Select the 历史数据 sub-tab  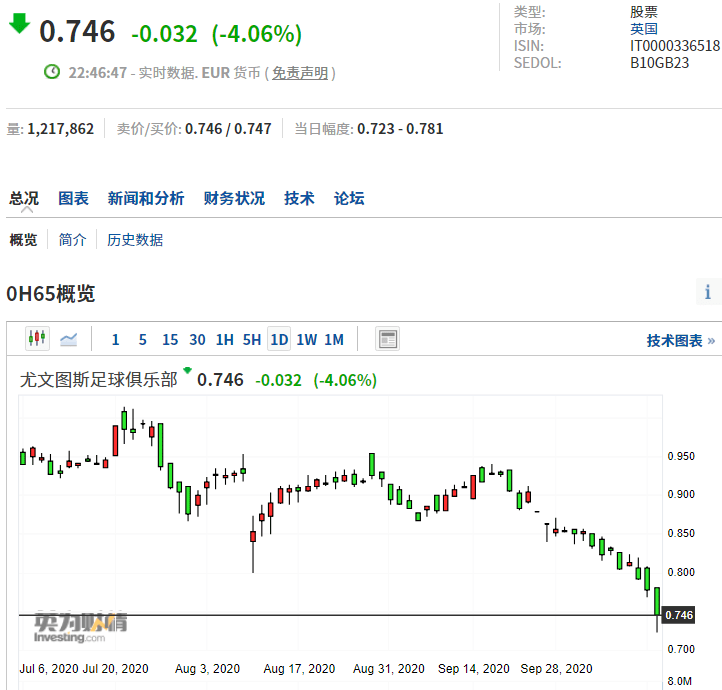coord(135,239)
